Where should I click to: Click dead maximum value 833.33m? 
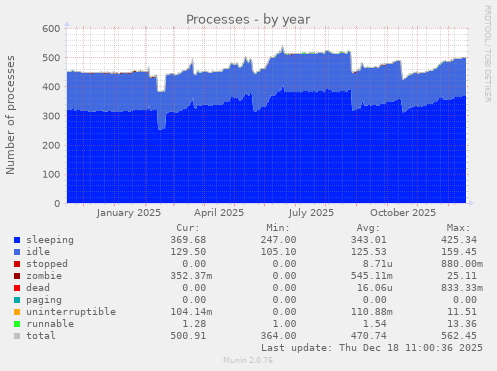pos(462,288)
